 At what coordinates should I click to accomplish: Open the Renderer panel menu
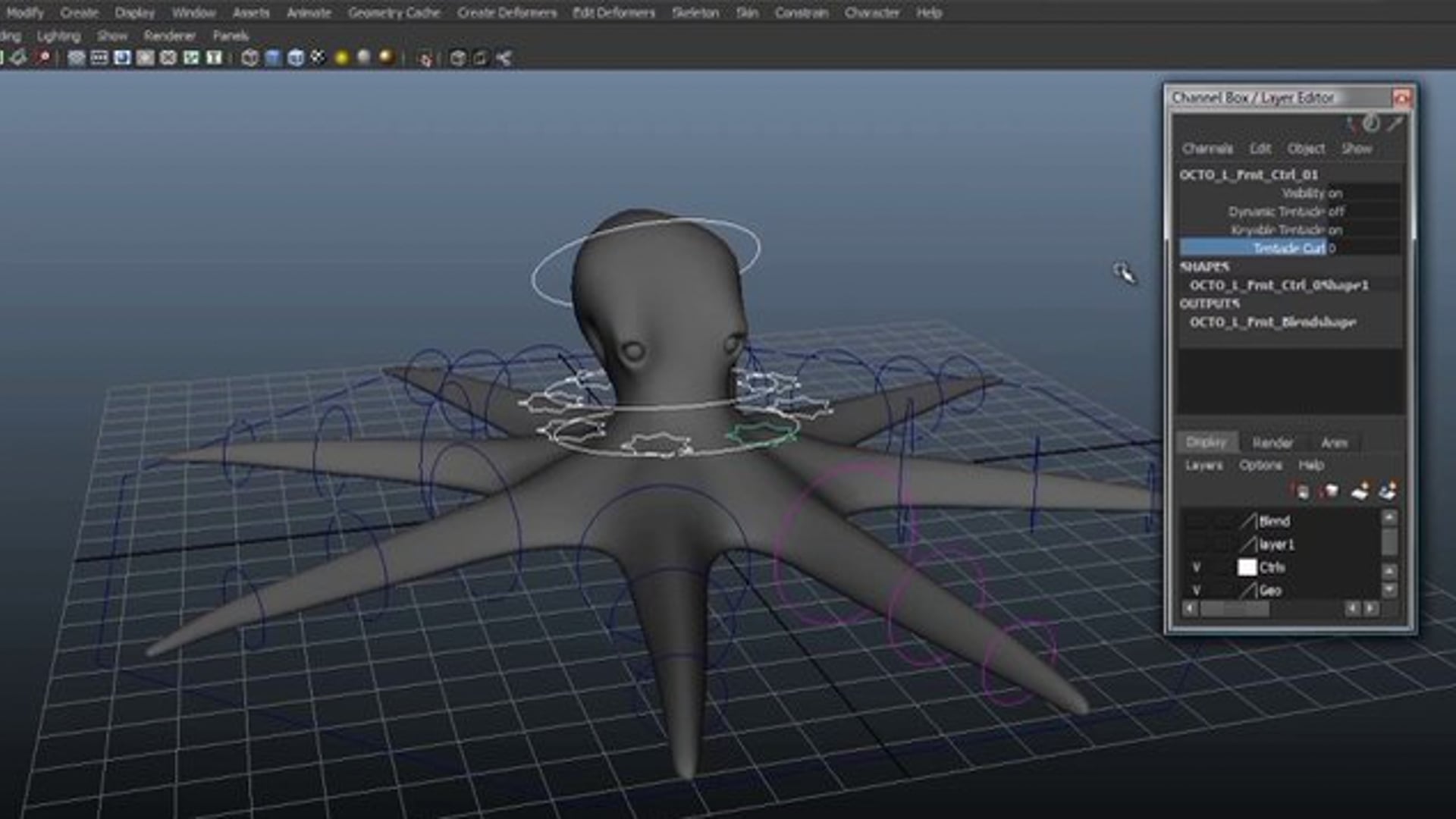[170, 35]
